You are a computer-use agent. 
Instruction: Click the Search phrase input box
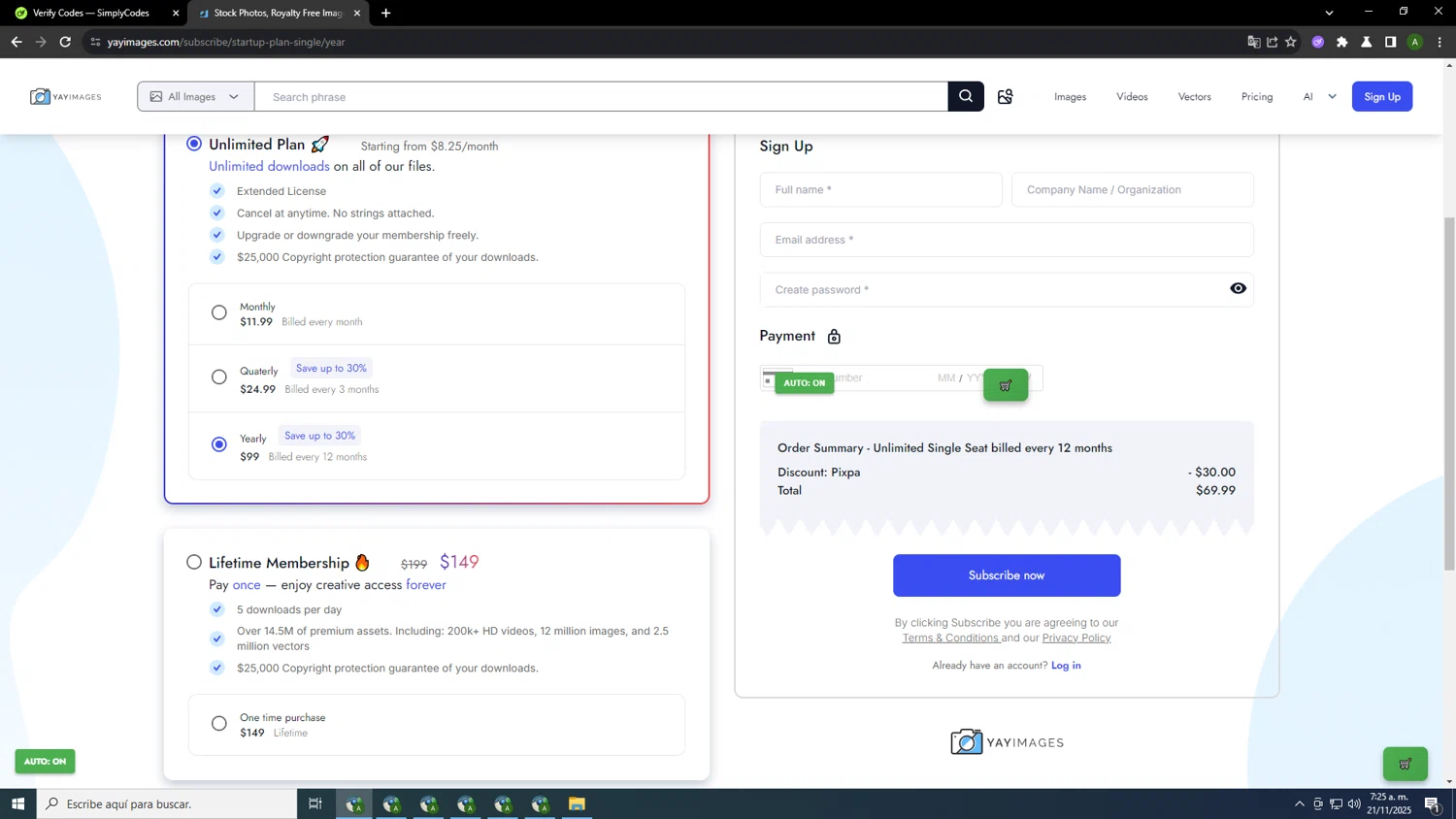coord(601,96)
